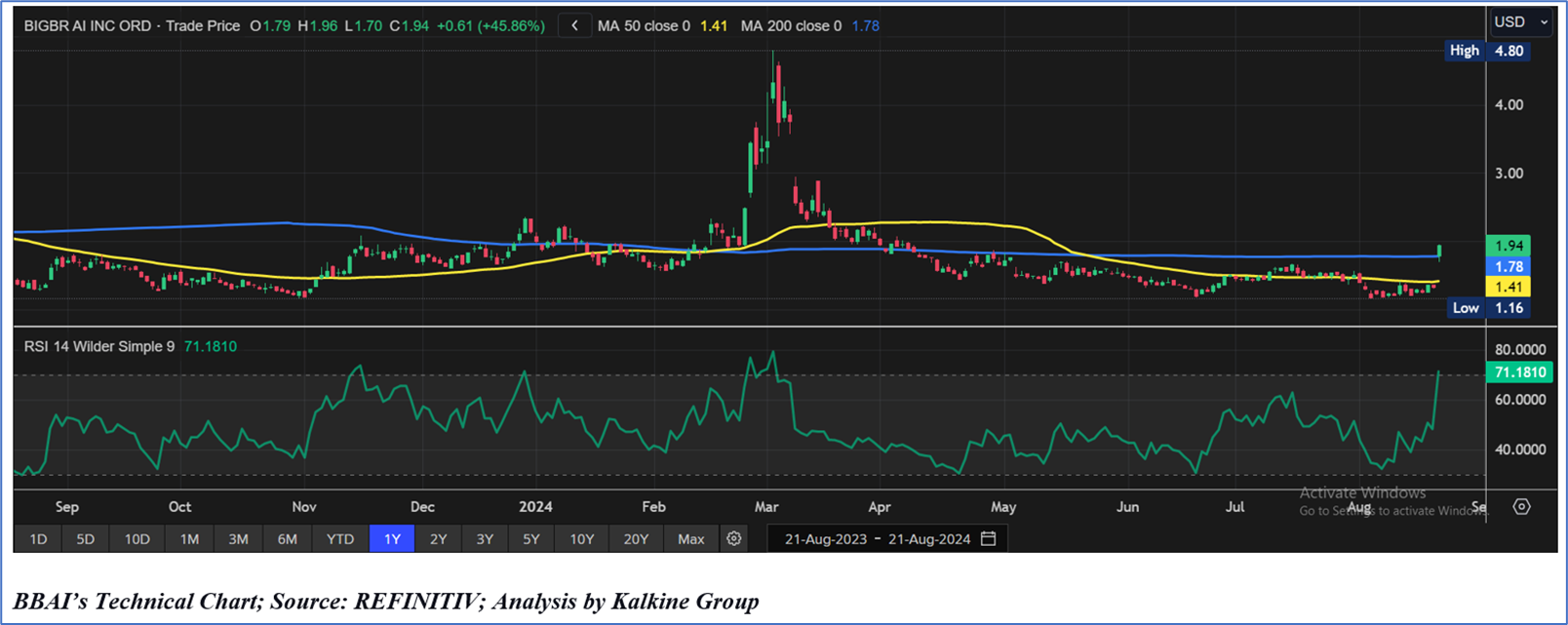Open the calendar icon in date range
Image resolution: width=1568 pixels, height=625 pixels.
tap(988, 538)
